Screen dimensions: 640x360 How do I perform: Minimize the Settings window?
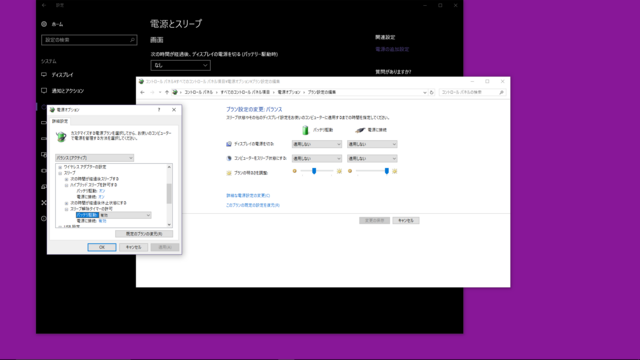pos(425,5)
